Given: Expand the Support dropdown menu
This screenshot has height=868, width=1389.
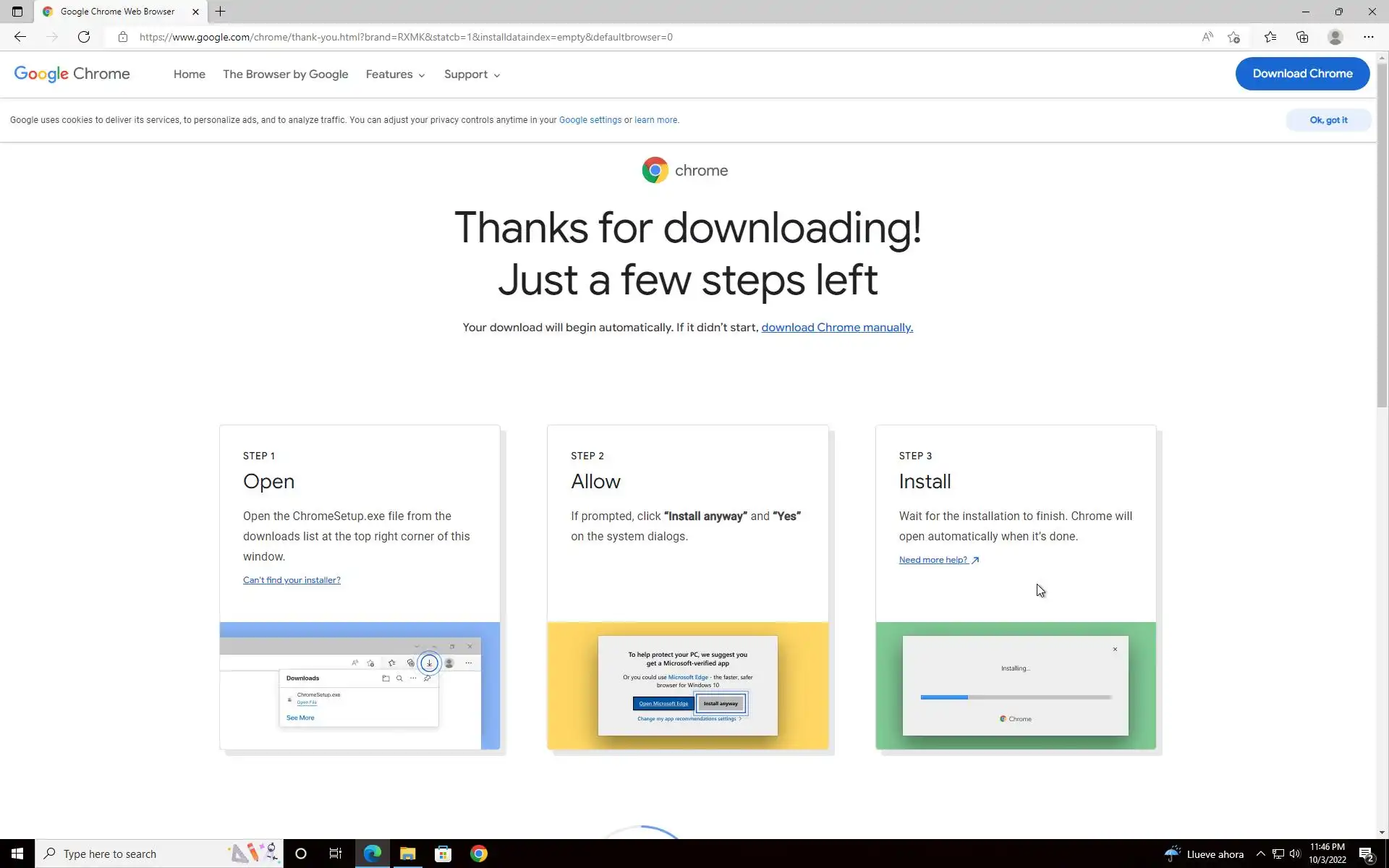Looking at the screenshot, I should 472,75.
